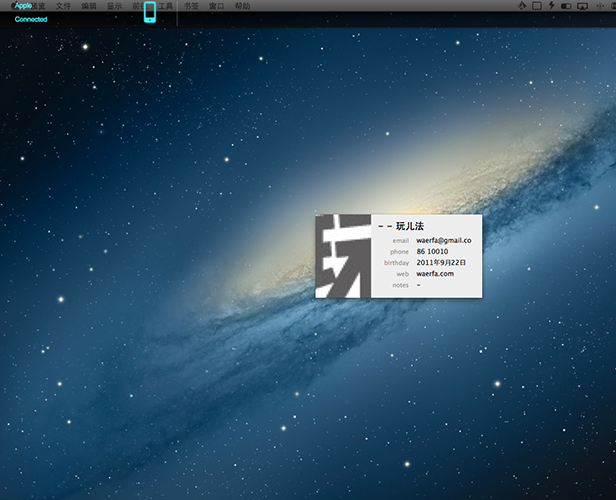Click the birthday value 2011年9月22日
This screenshot has width=616, height=500.
click(441, 262)
